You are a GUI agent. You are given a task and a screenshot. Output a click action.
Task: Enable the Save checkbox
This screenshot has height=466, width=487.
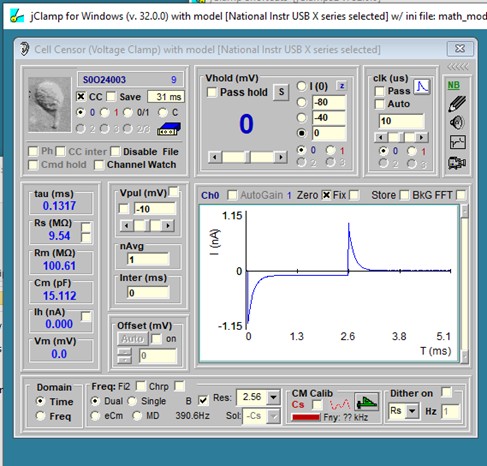point(111,96)
